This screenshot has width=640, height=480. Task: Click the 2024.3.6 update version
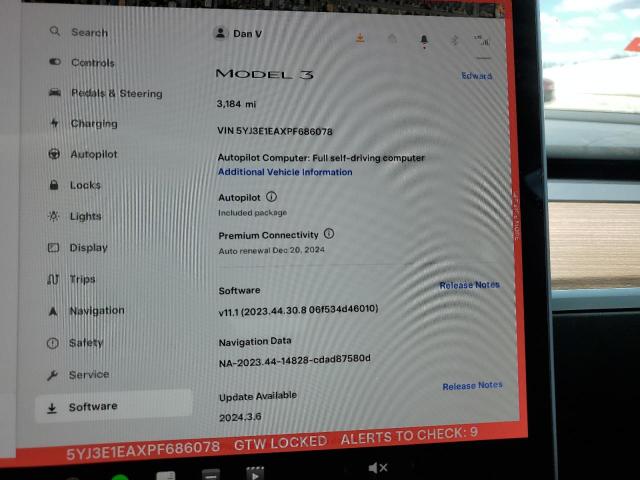(240, 417)
